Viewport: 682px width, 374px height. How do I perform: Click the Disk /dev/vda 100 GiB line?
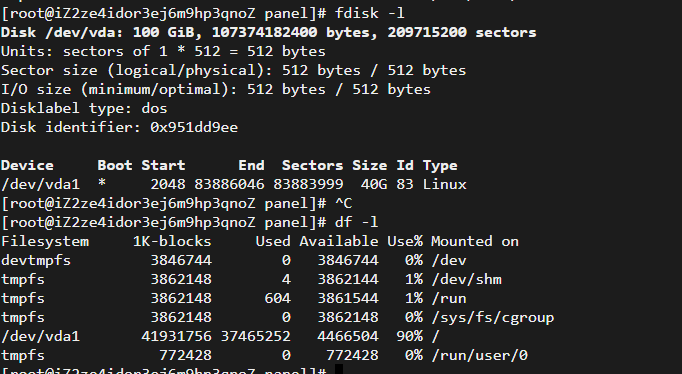[268, 32]
